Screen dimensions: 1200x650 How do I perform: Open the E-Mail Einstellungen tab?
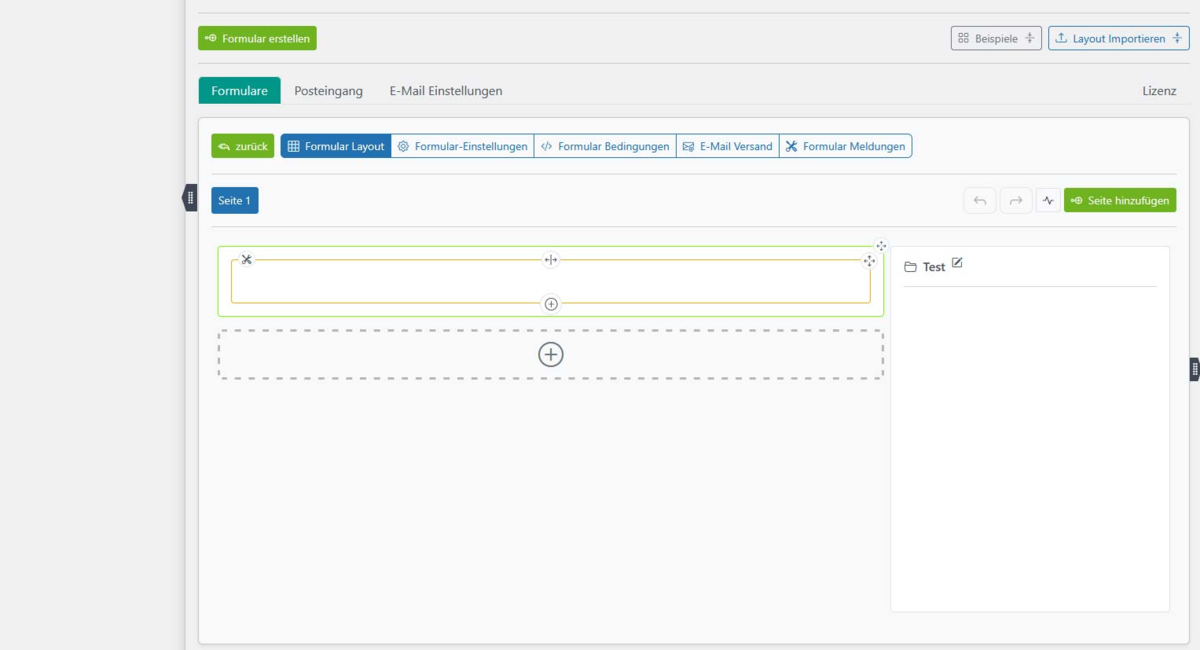(446, 91)
